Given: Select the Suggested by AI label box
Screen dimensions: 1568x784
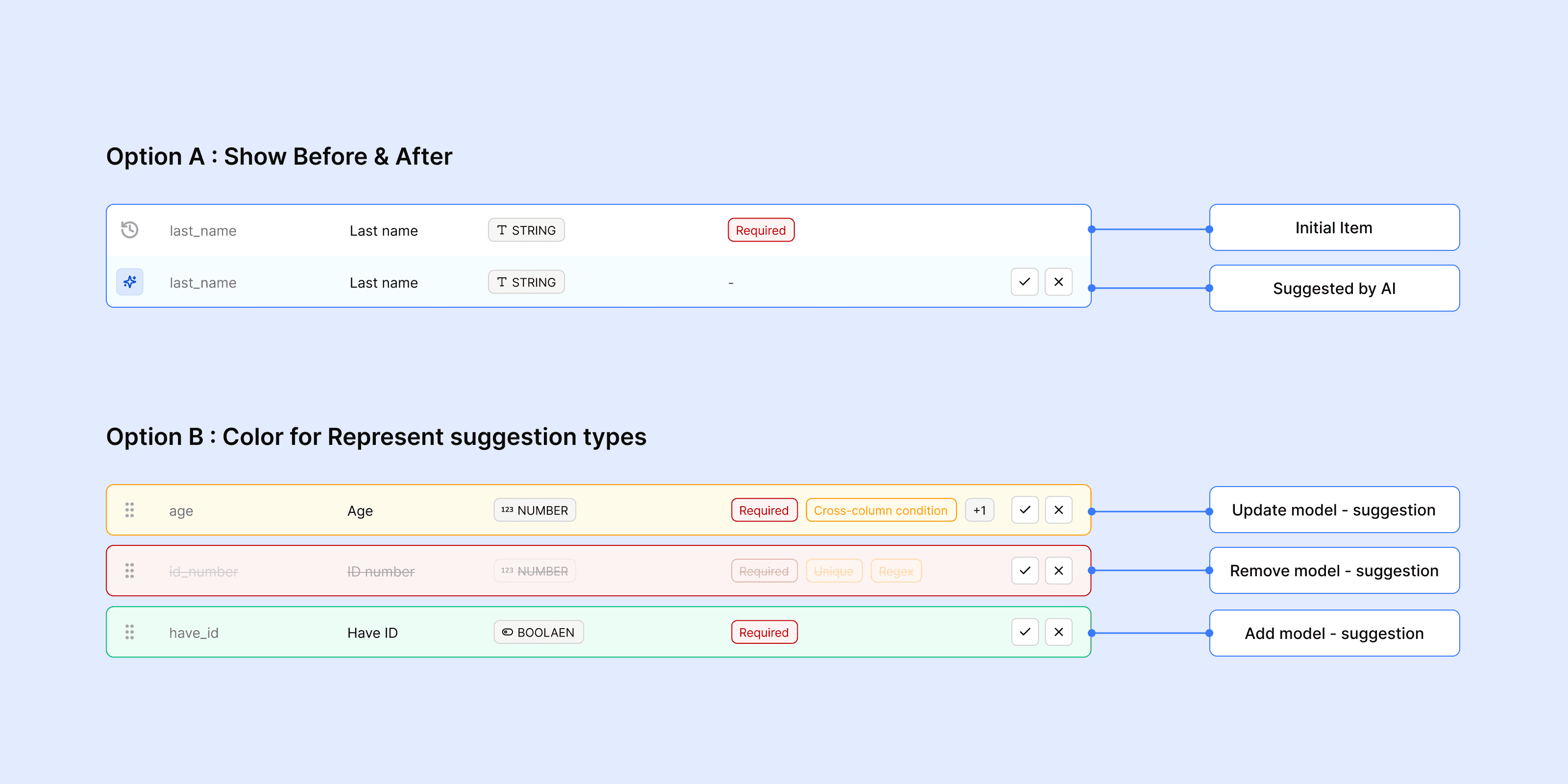Looking at the screenshot, I should 1334,289.
